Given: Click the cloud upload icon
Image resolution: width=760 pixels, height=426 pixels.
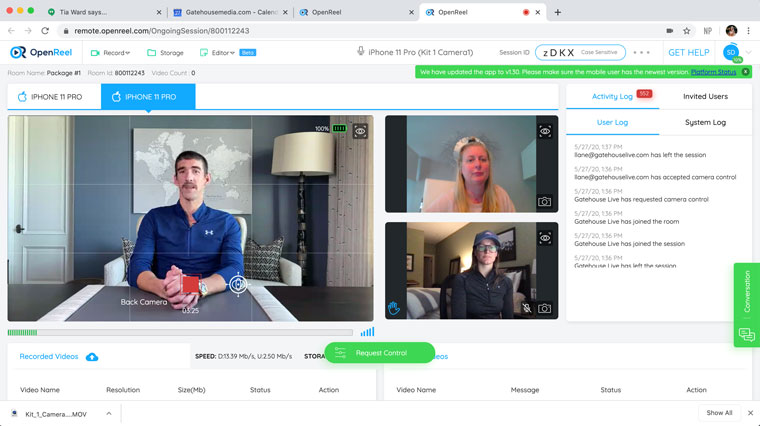Looking at the screenshot, I should (92, 357).
